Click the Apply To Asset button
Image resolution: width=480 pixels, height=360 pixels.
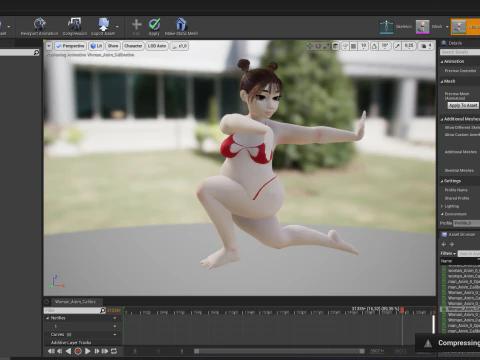[463, 105]
